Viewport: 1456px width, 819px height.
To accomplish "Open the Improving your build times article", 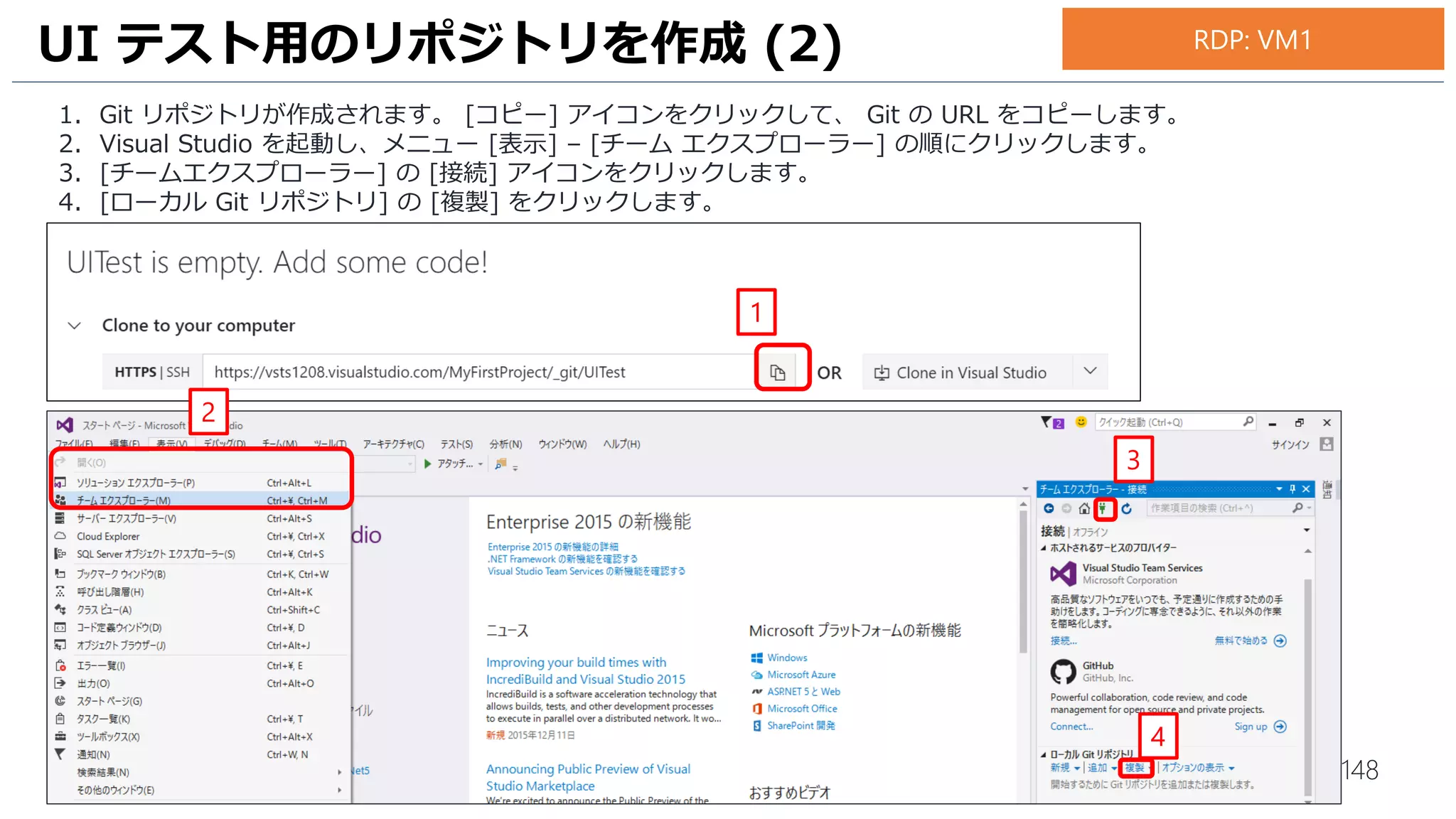I will point(585,670).
